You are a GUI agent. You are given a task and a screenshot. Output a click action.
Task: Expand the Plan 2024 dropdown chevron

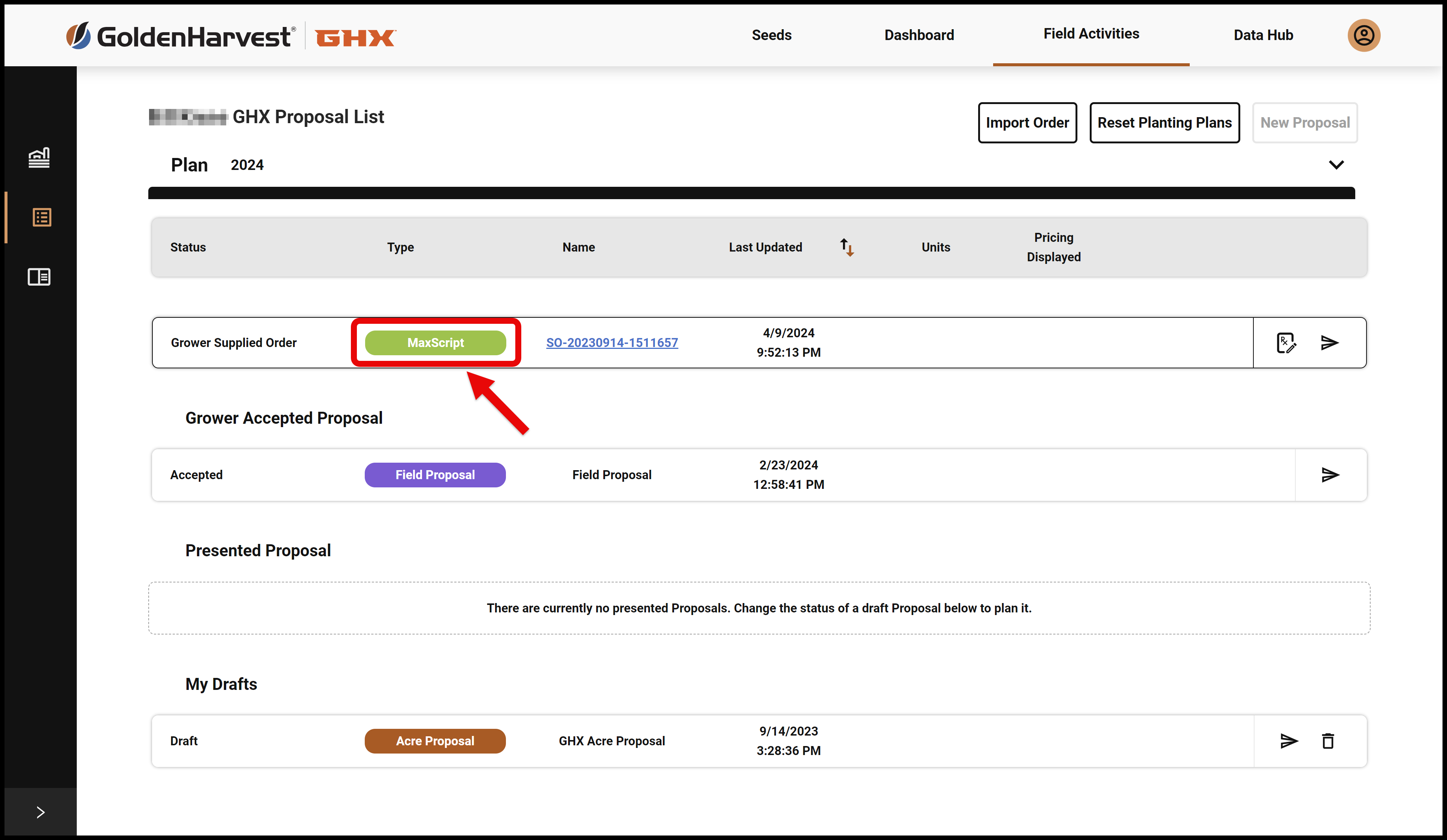(1336, 165)
